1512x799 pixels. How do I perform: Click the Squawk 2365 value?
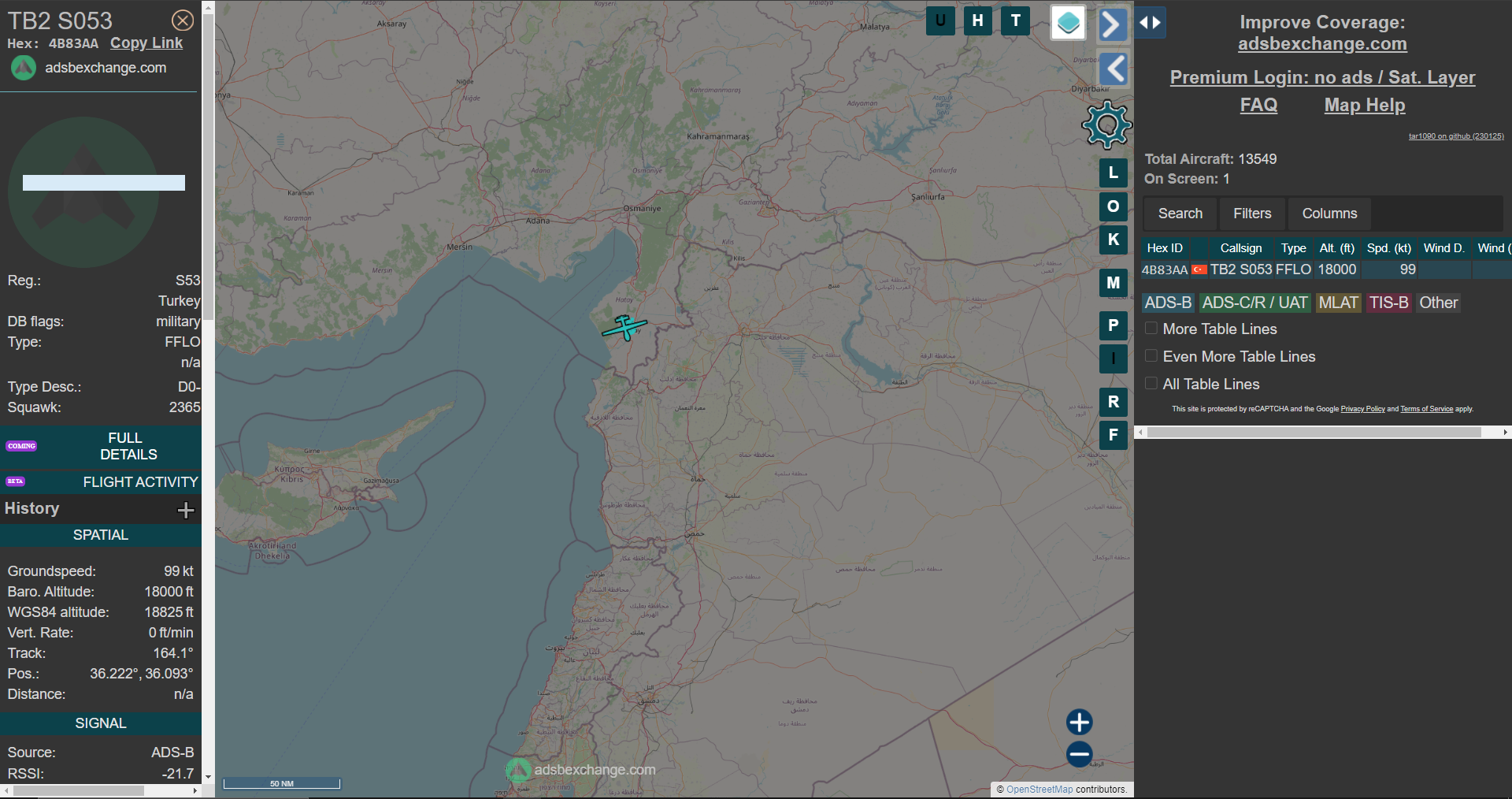pyautogui.click(x=184, y=407)
